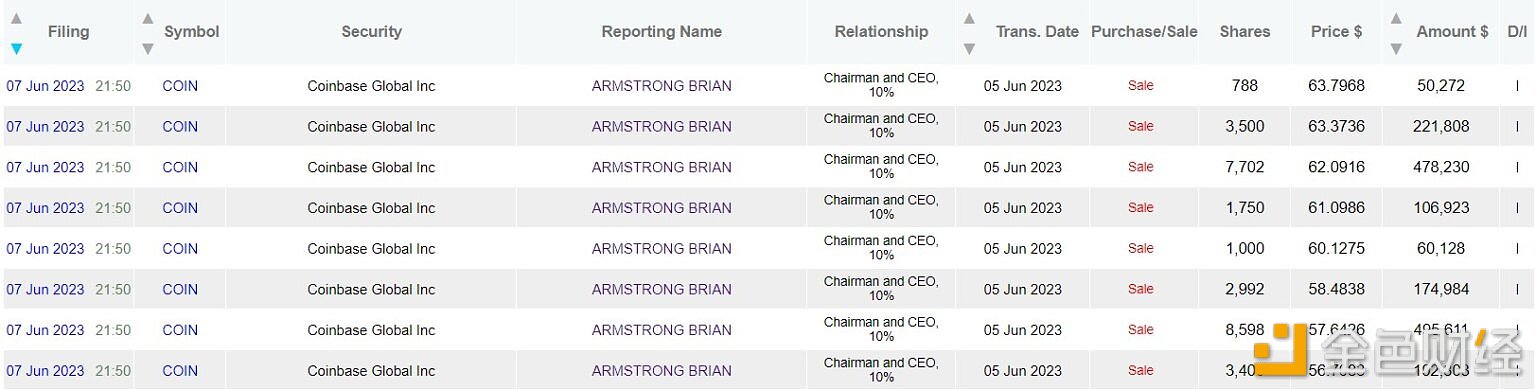This screenshot has height=390, width=1536.
Task: Click the Security column header
Action: (x=371, y=32)
